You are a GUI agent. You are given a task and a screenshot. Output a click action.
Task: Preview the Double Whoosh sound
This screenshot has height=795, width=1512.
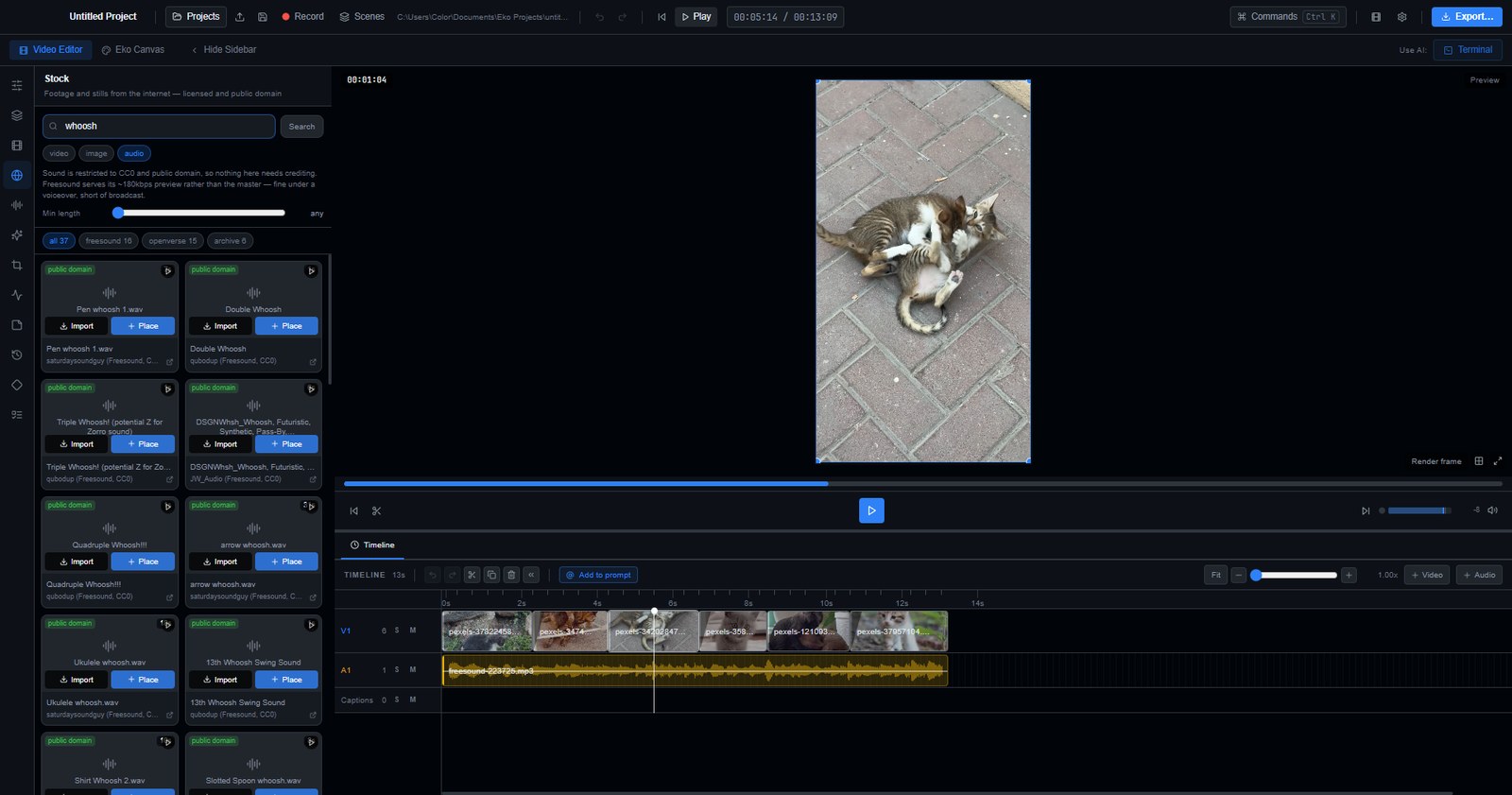click(x=311, y=271)
